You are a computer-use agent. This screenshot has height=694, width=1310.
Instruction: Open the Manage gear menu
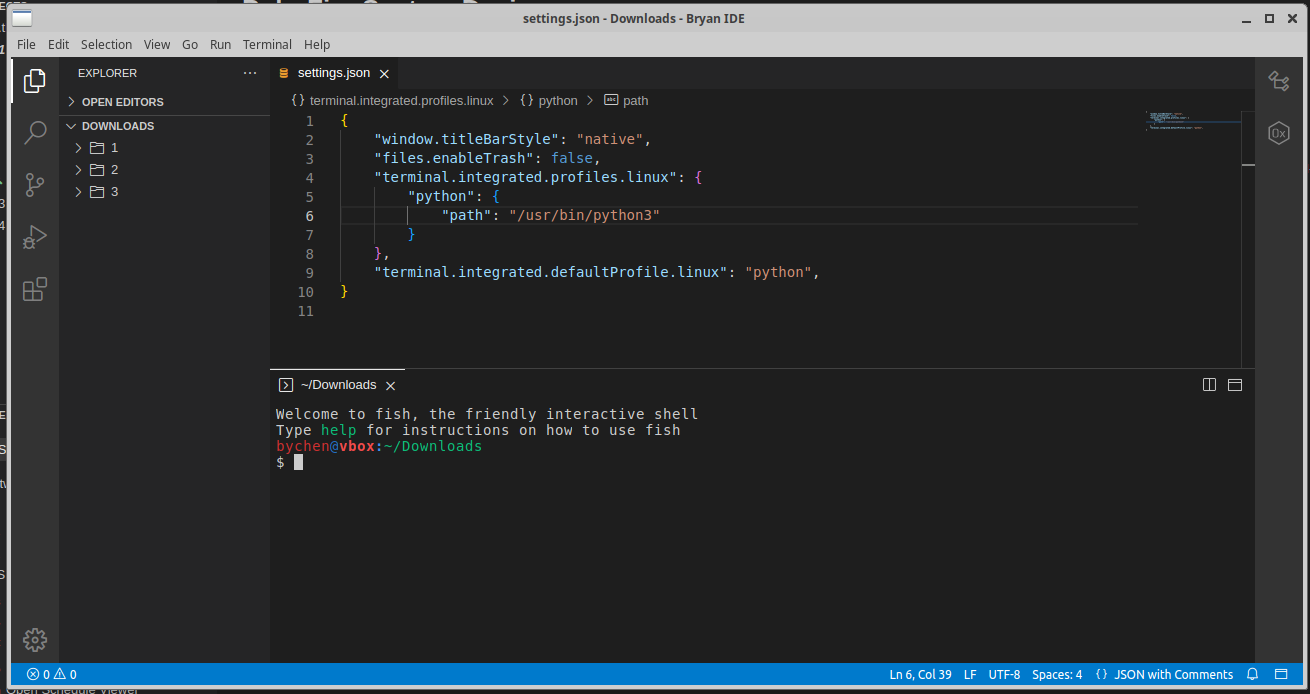click(35, 639)
